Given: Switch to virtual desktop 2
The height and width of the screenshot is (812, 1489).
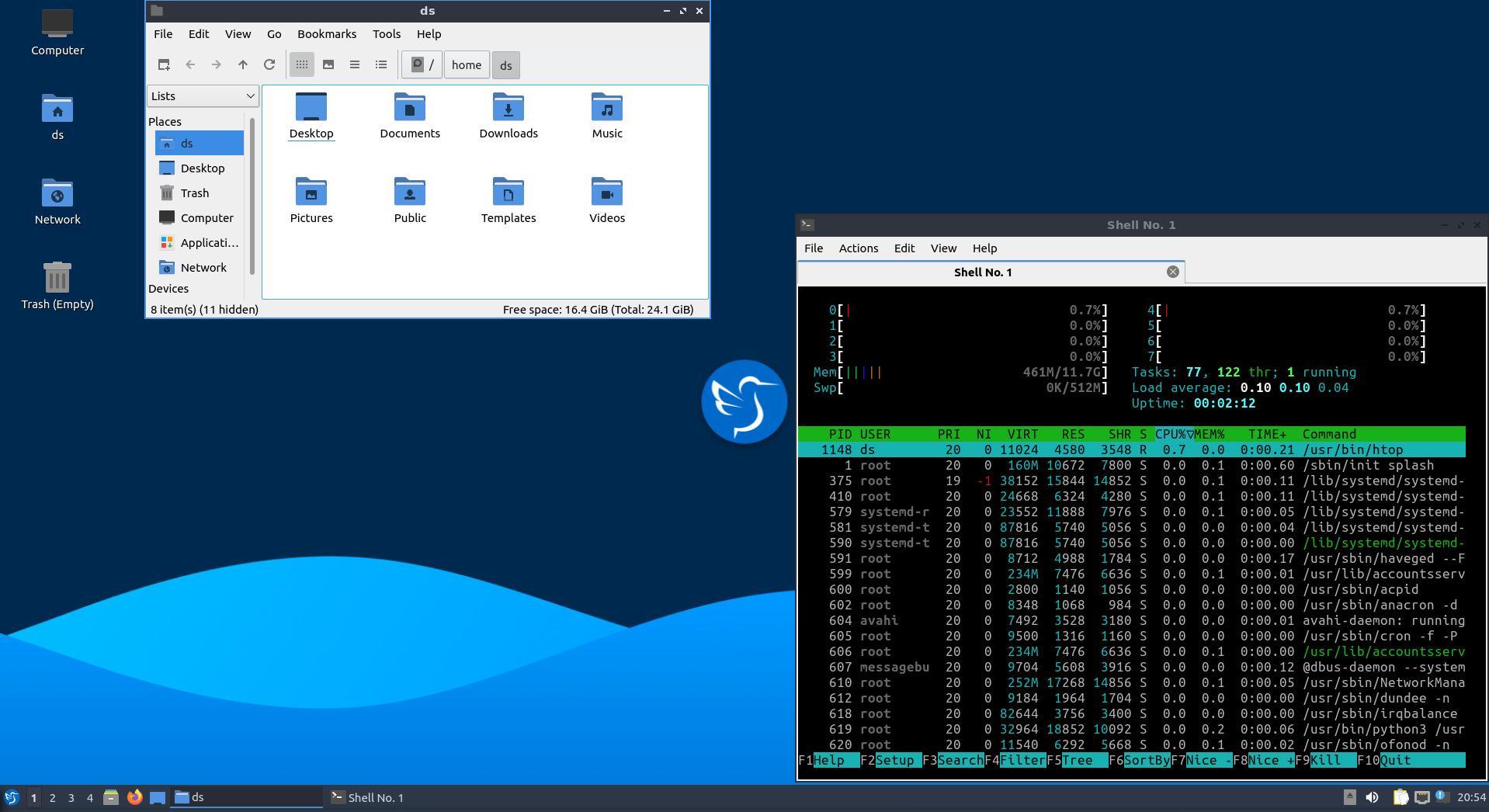Looking at the screenshot, I should (x=52, y=797).
